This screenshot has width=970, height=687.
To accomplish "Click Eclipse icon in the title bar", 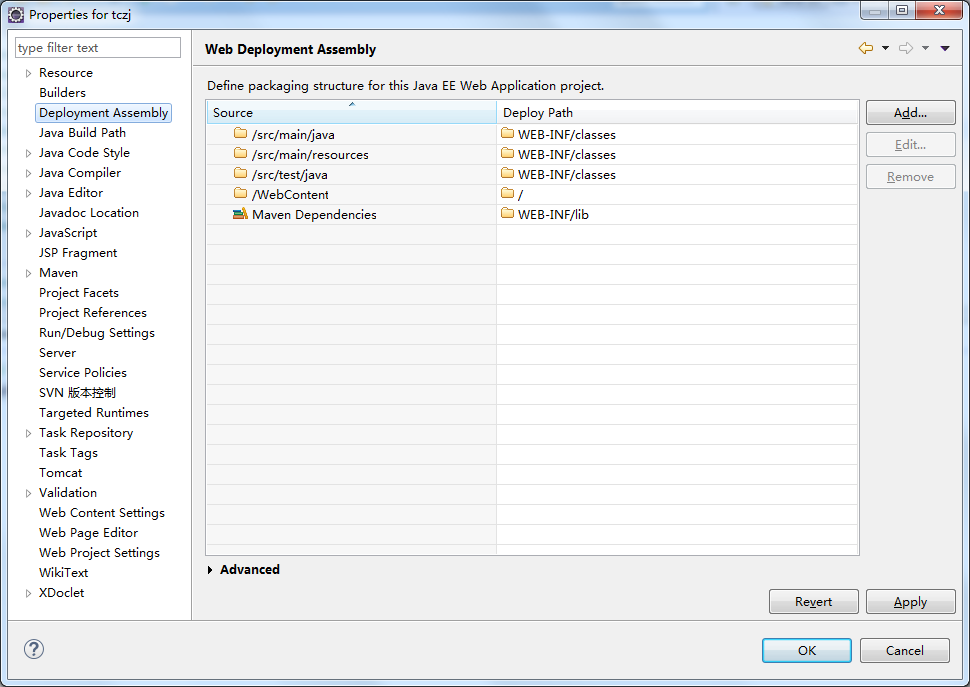I will click(16, 14).
